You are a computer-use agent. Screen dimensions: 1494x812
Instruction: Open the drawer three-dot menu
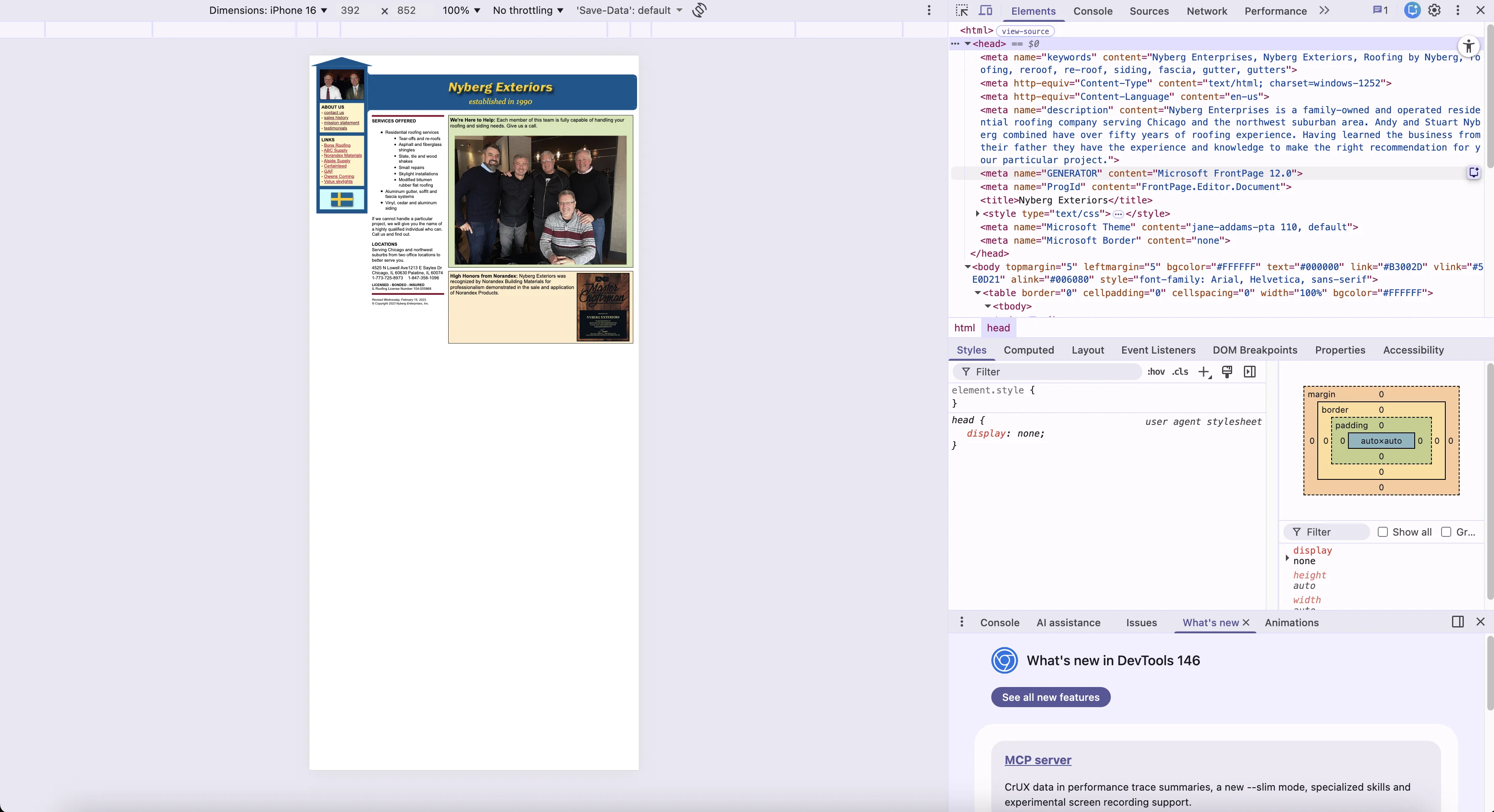point(961,622)
